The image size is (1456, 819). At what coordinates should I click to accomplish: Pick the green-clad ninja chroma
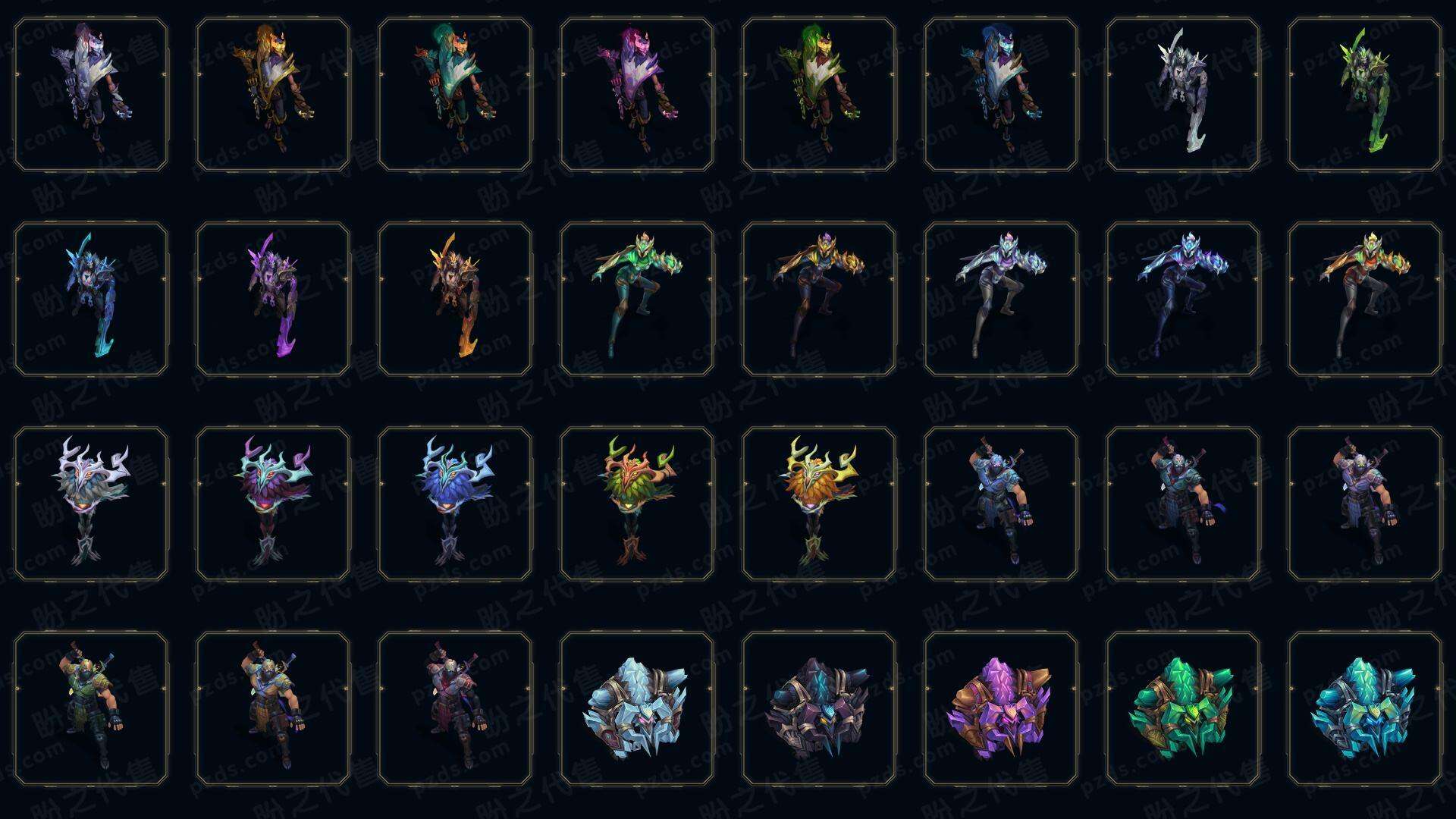coord(91,708)
